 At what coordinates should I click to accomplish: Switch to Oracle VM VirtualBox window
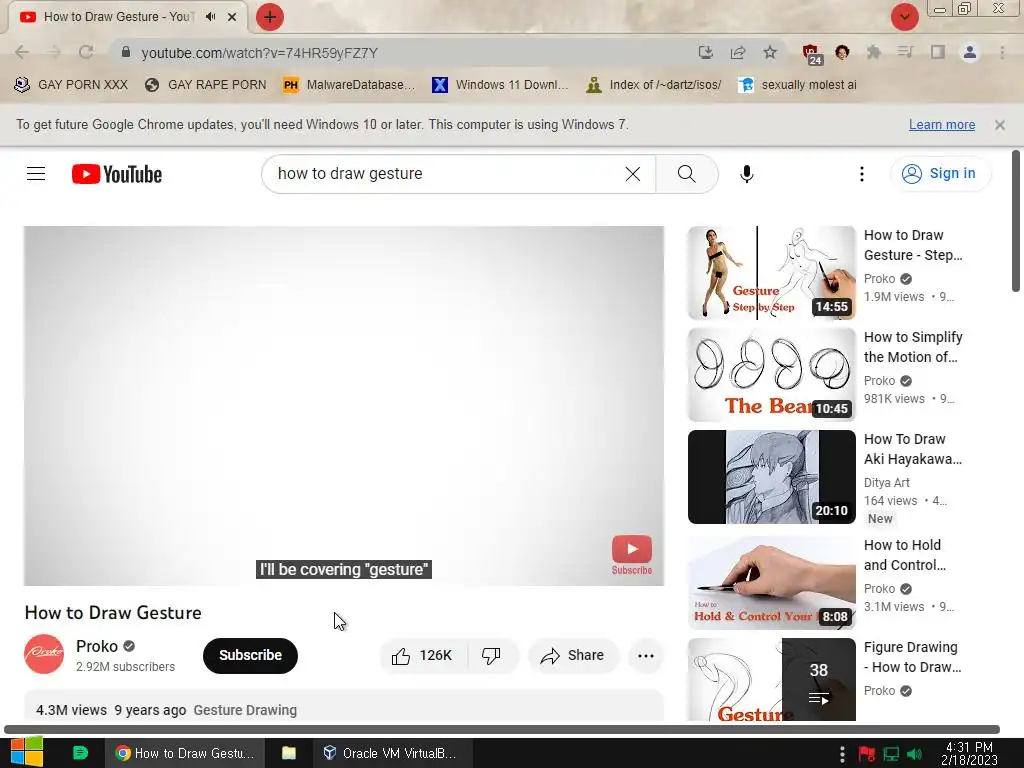[390, 753]
